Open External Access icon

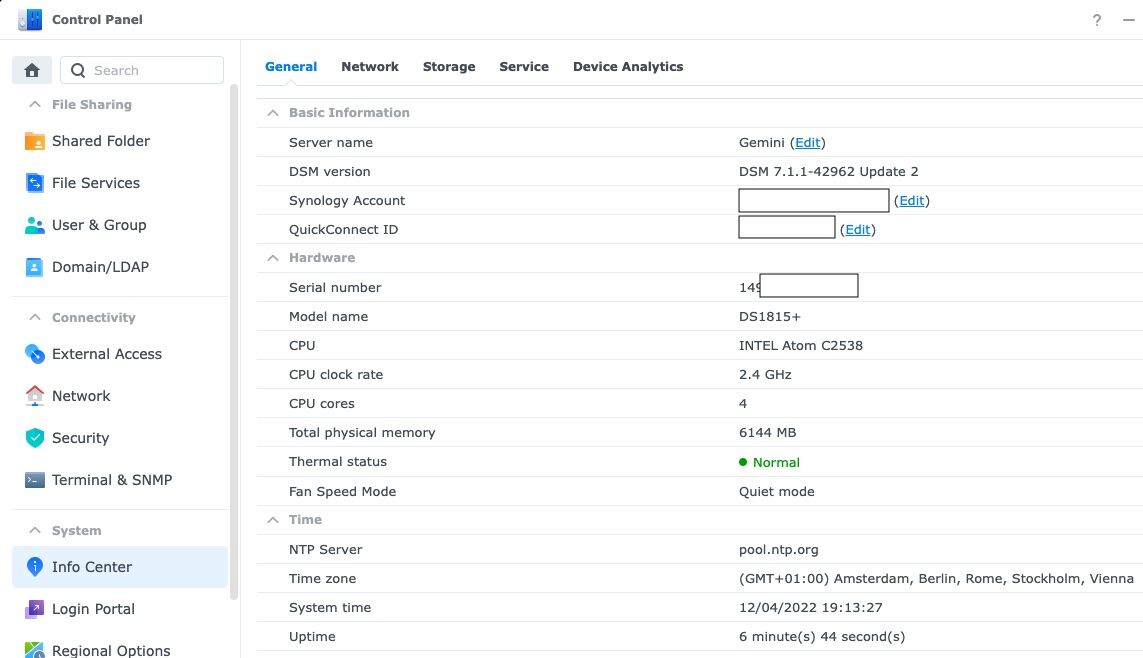coord(34,353)
